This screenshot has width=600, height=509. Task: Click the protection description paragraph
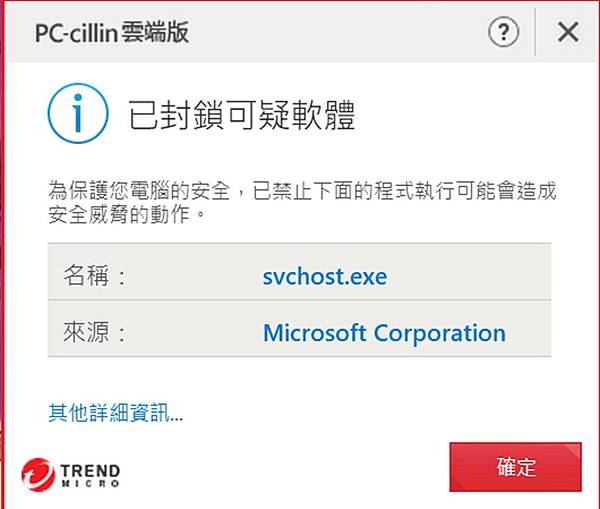[302, 202]
